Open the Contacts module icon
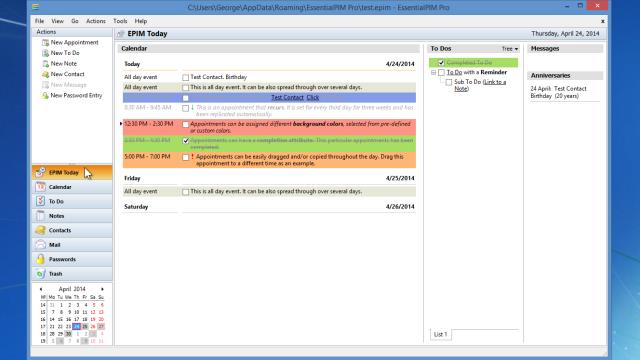 click(x=40, y=230)
